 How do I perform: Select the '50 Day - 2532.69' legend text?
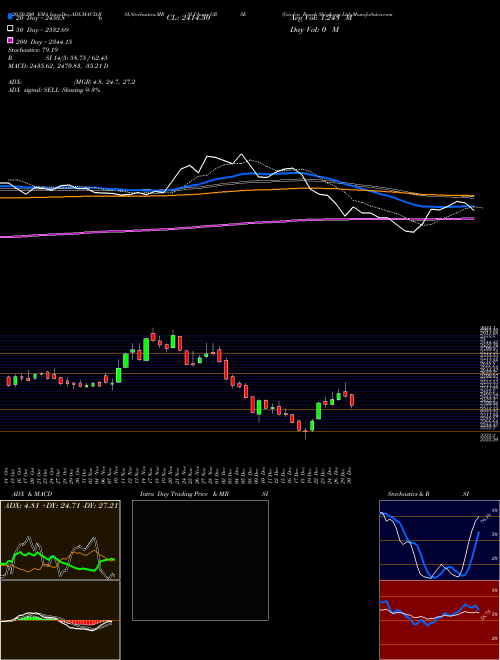click(x=42, y=29)
